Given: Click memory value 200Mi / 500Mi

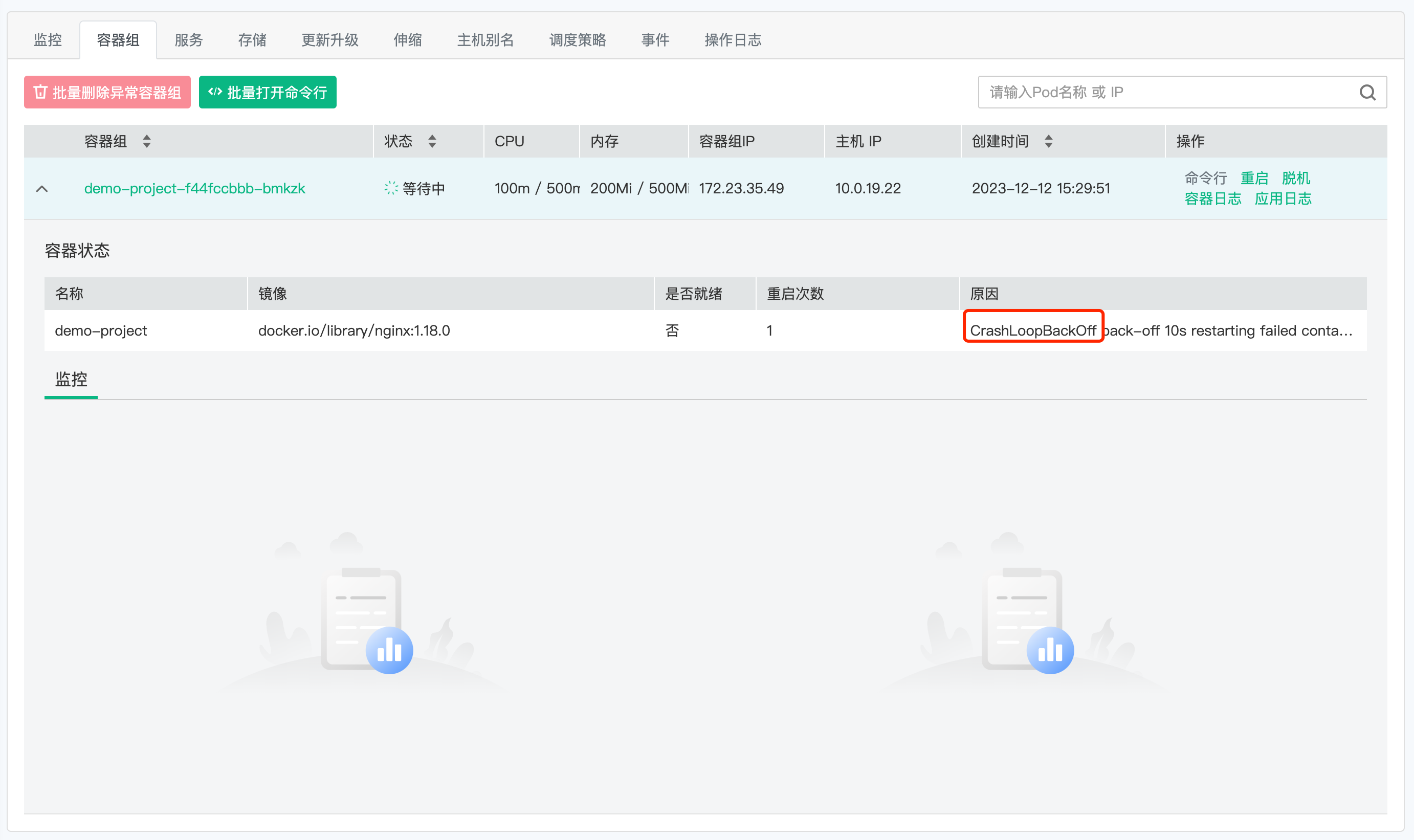Looking at the screenshot, I should 639,188.
